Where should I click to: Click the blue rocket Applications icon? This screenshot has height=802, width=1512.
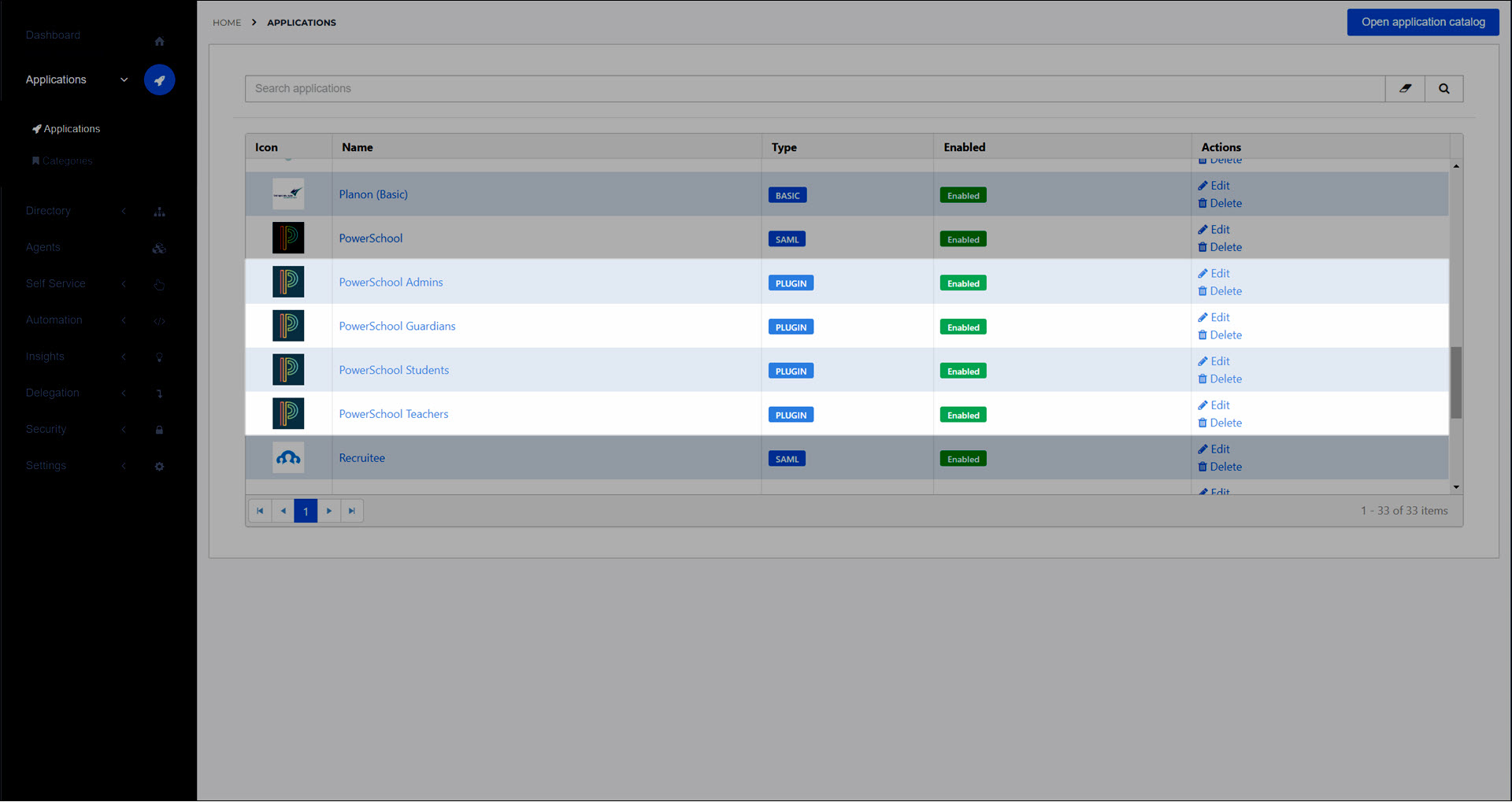pyautogui.click(x=159, y=79)
